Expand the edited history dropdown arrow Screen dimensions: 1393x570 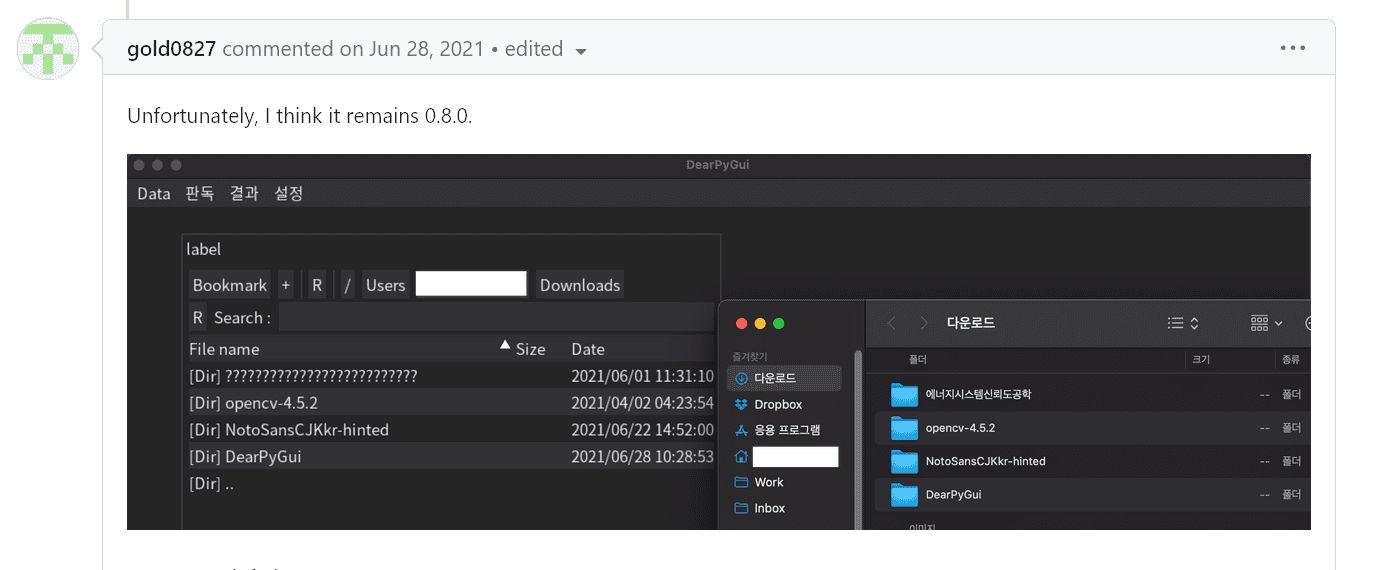(581, 51)
